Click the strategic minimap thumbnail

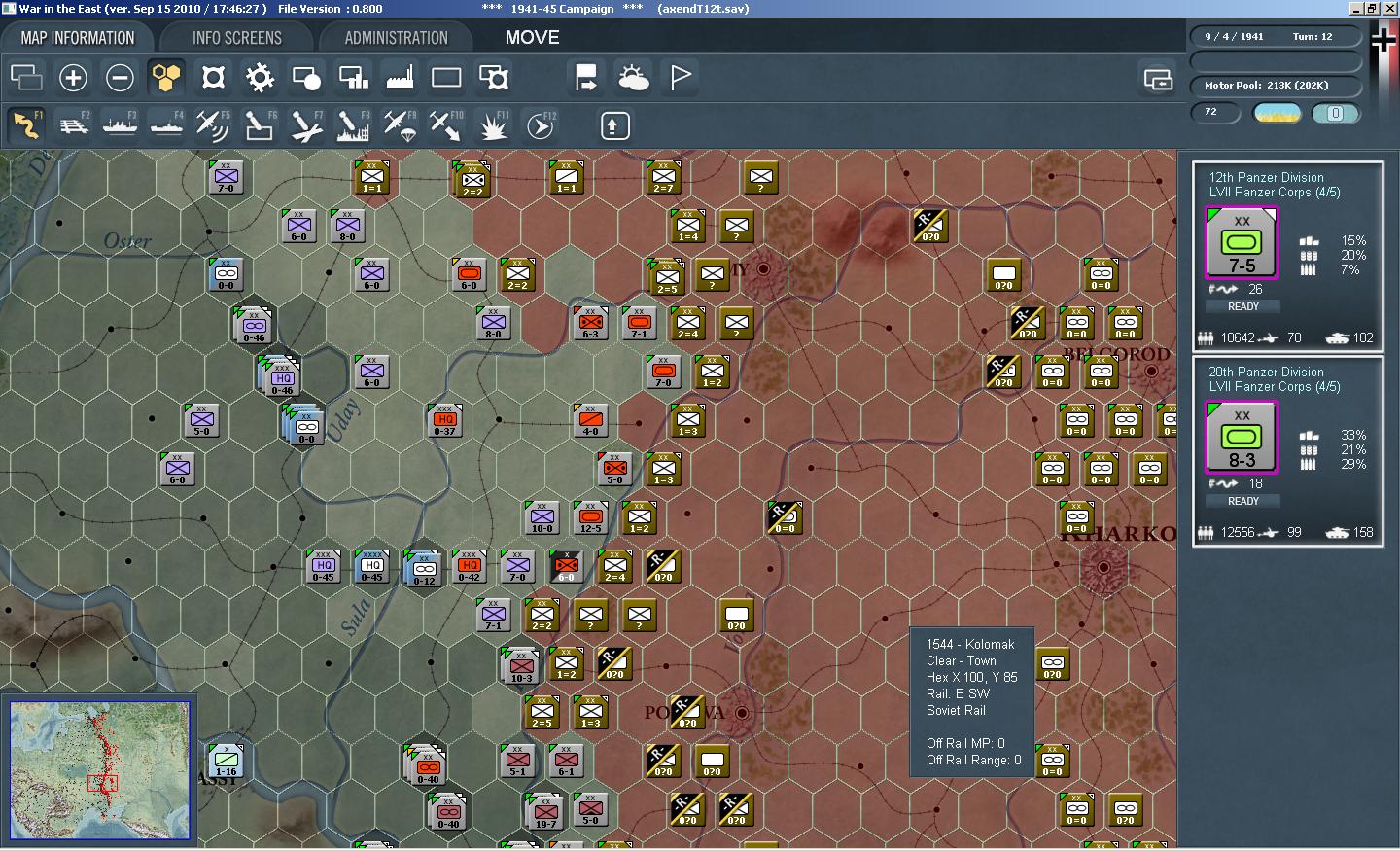tap(100, 770)
